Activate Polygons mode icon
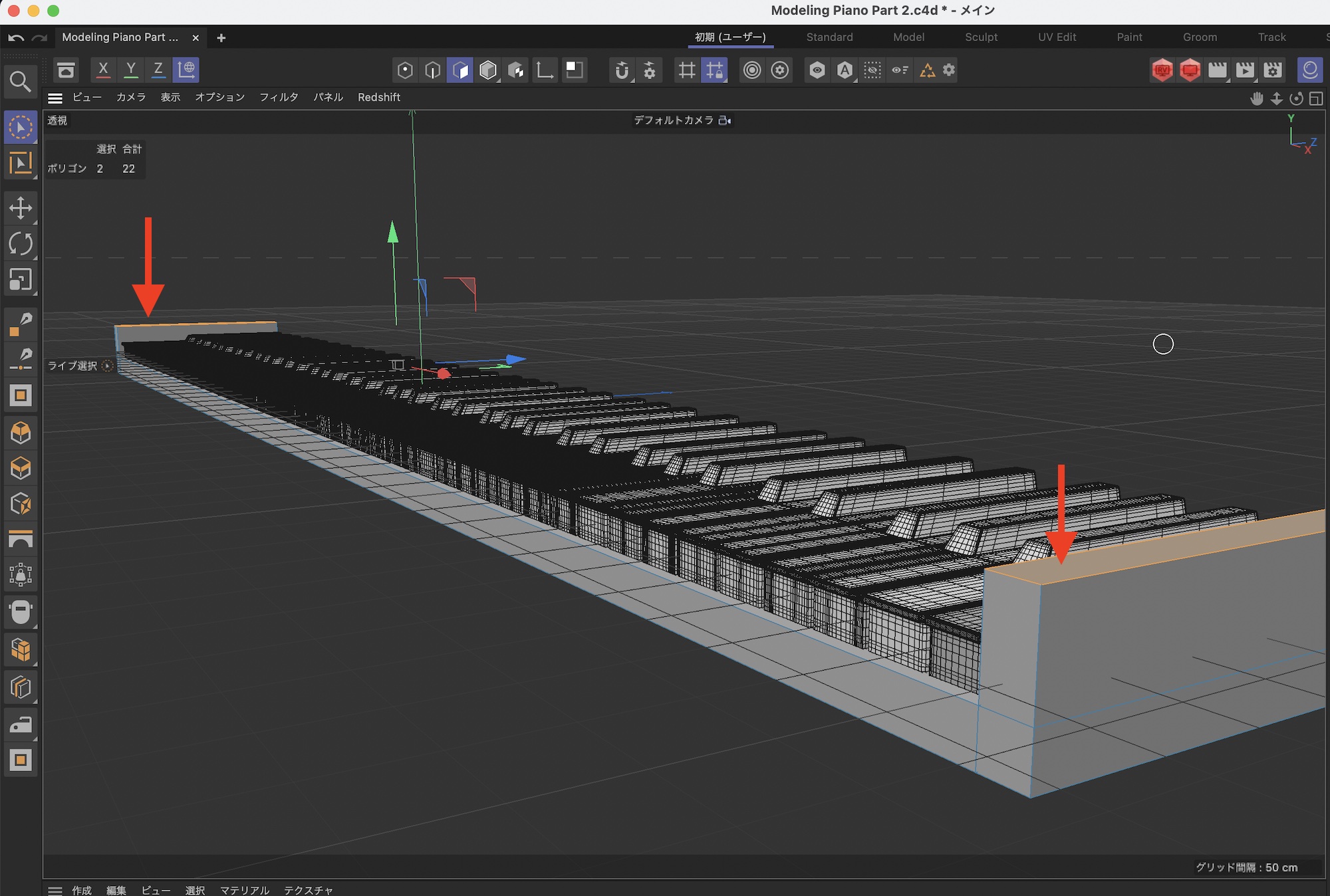 click(460, 70)
